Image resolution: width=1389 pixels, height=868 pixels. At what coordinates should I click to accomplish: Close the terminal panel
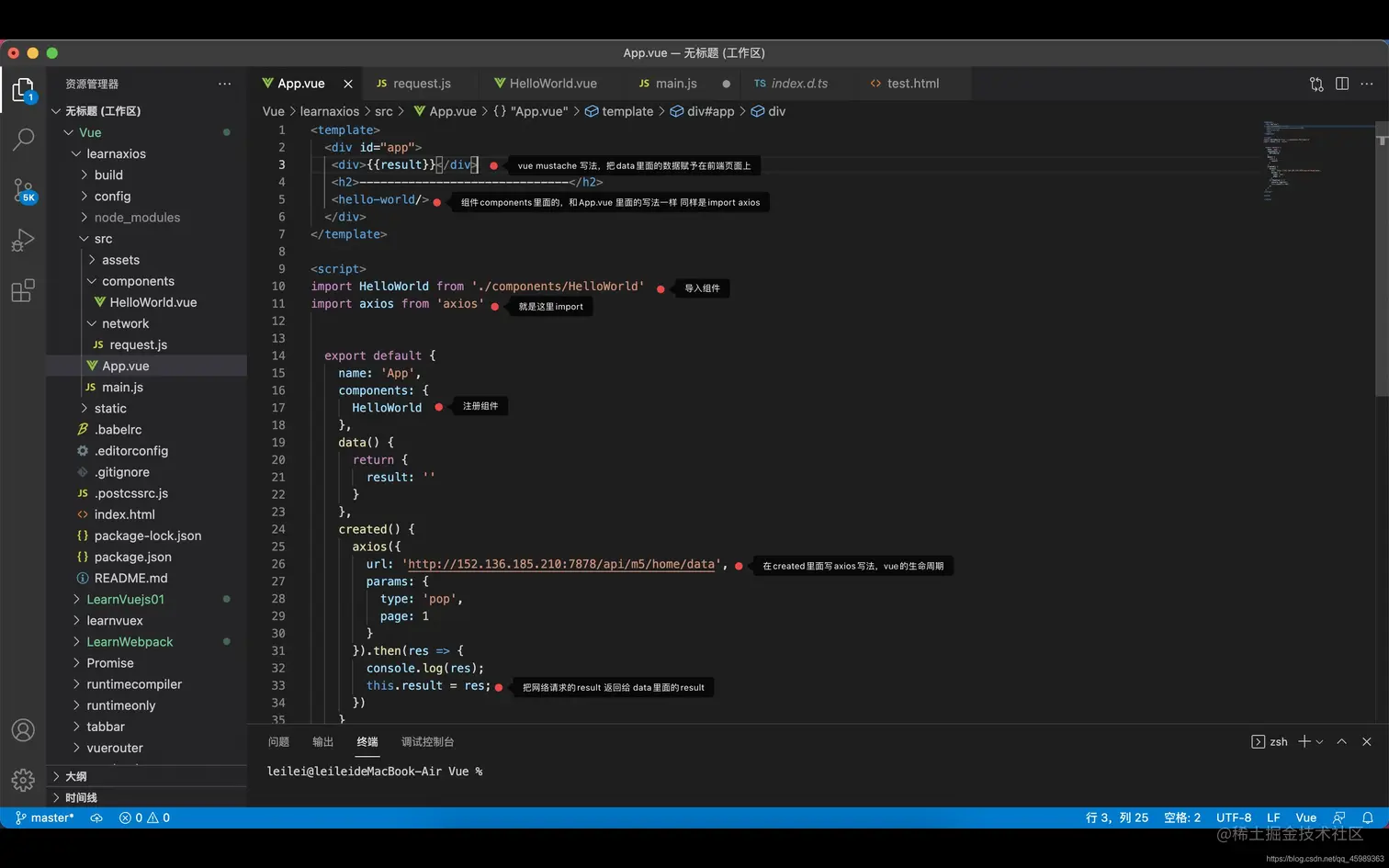[x=1367, y=741]
